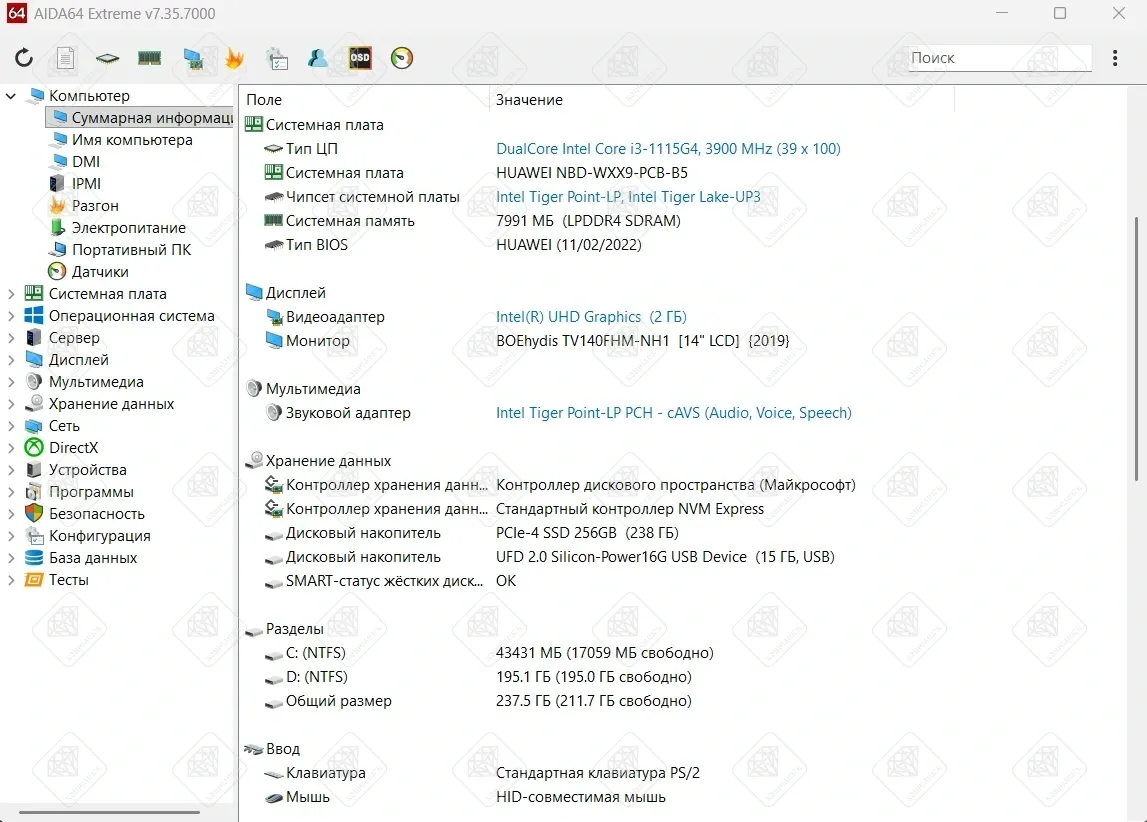
Task: Click the Тесты benchmark icon
Action: pos(34,579)
